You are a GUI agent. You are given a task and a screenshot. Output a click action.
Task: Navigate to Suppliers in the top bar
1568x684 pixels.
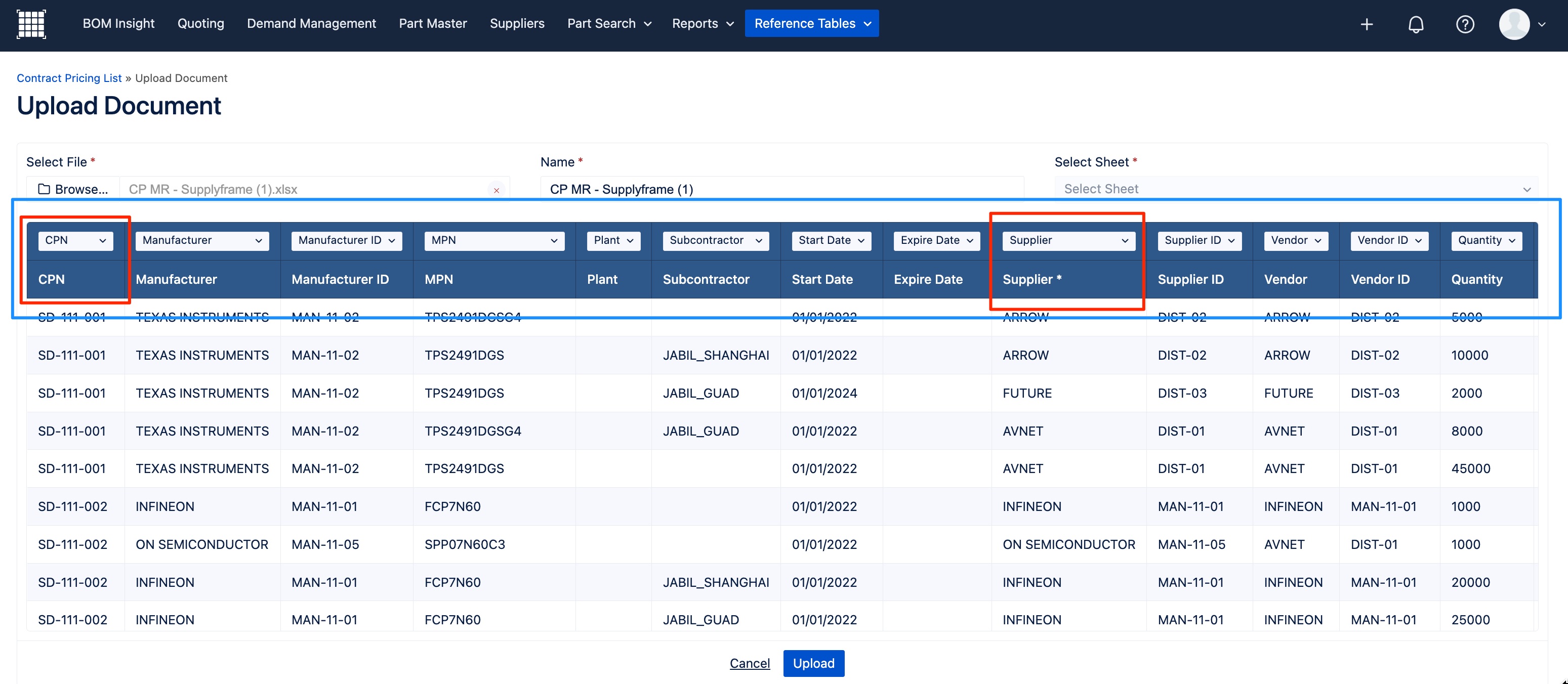517,23
